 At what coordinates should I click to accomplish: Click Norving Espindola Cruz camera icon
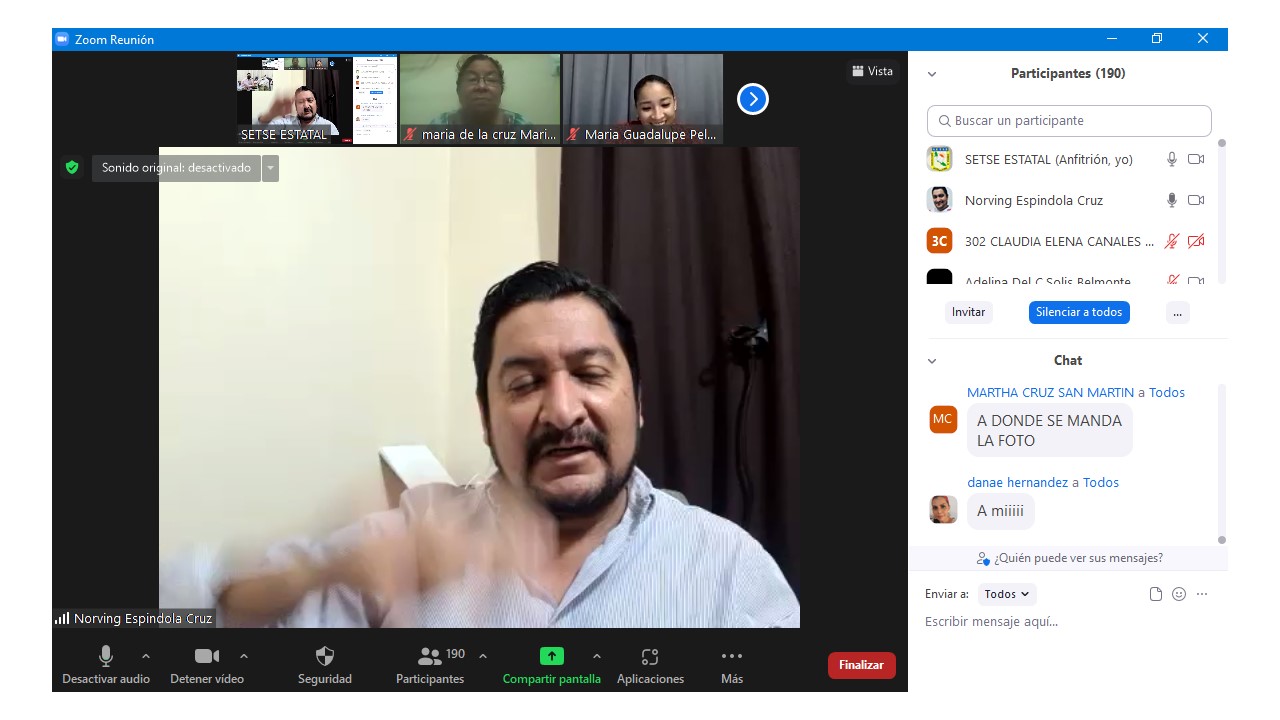[x=1196, y=200]
